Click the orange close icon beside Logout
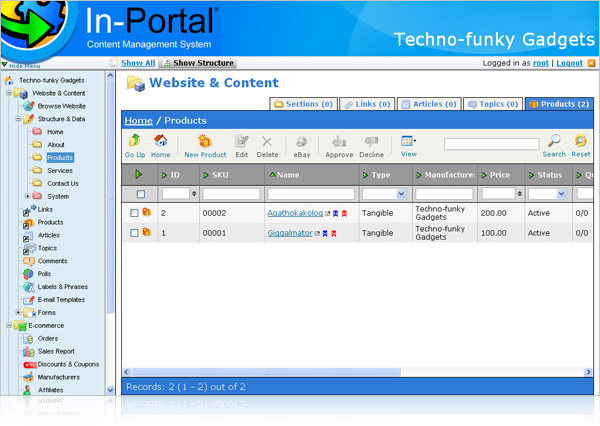 (x=592, y=63)
